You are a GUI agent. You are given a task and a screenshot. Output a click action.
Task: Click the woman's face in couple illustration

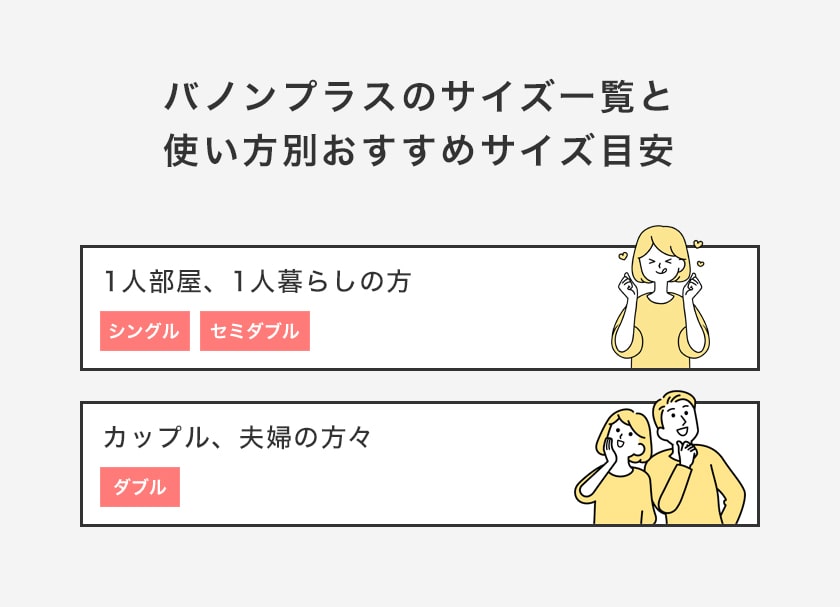click(626, 437)
